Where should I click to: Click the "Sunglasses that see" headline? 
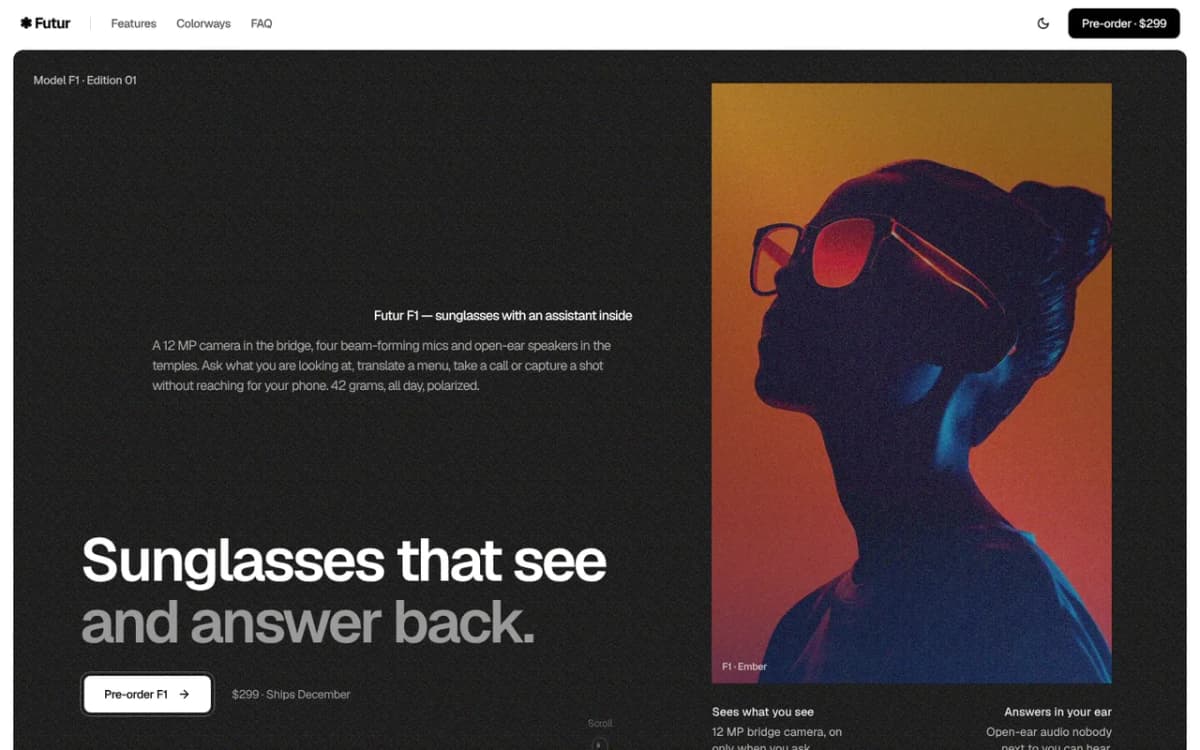[x=344, y=560]
